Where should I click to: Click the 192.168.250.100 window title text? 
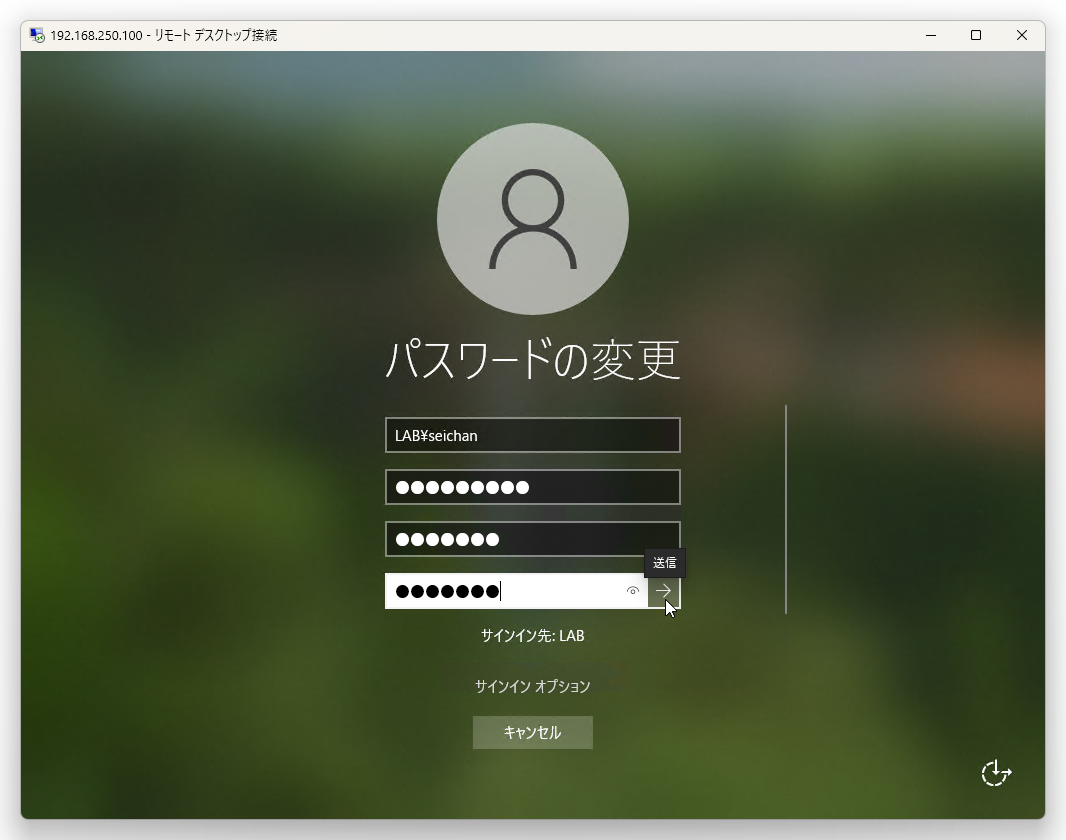pos(164,35)
